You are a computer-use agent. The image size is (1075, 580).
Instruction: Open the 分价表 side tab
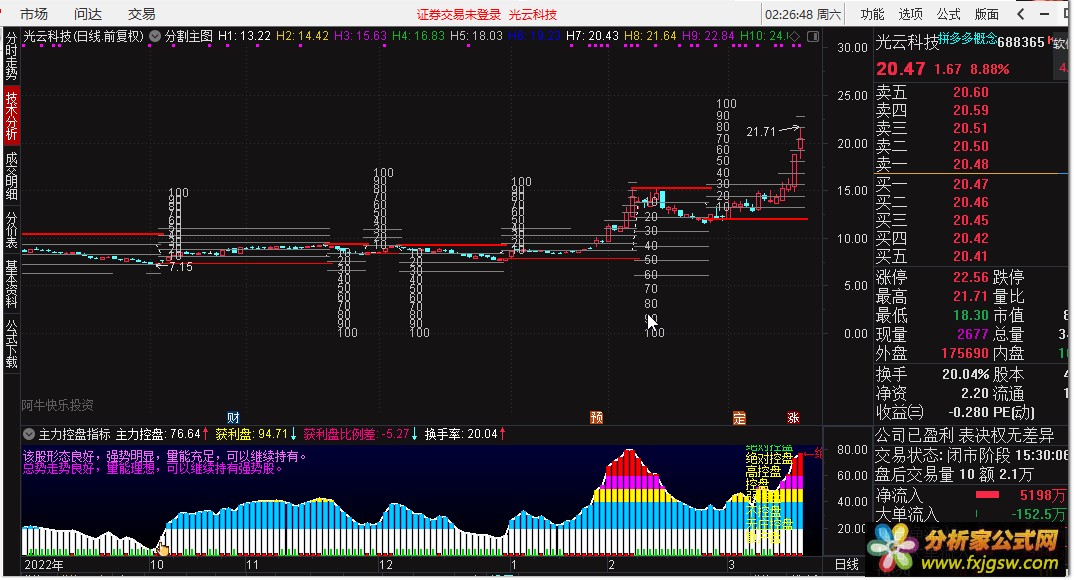[12, 230]
